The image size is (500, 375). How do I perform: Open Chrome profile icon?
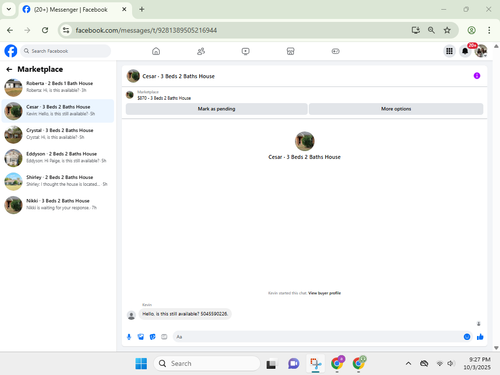coord(471,30)
